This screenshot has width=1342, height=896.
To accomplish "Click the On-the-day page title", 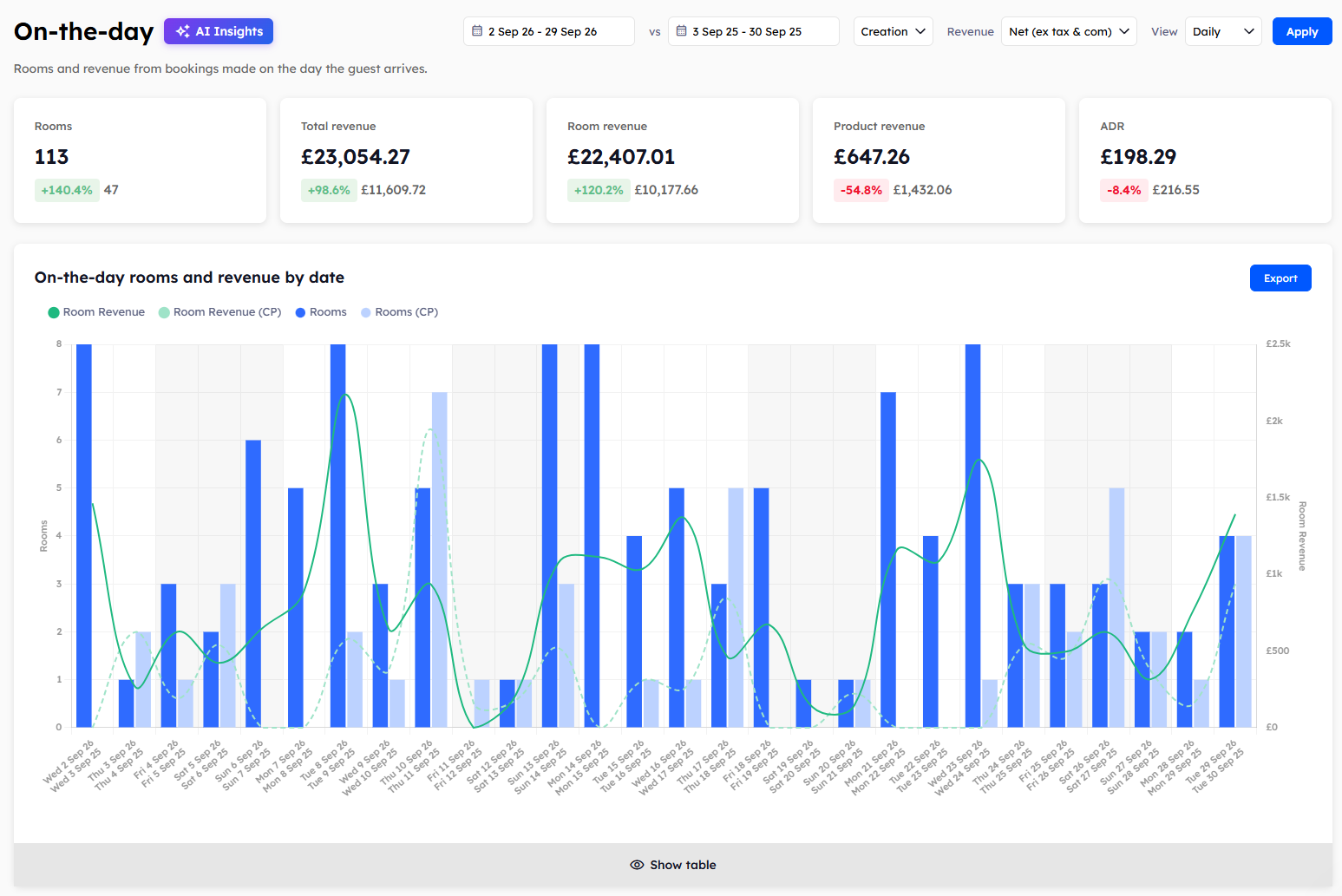I will coord(83,32).
